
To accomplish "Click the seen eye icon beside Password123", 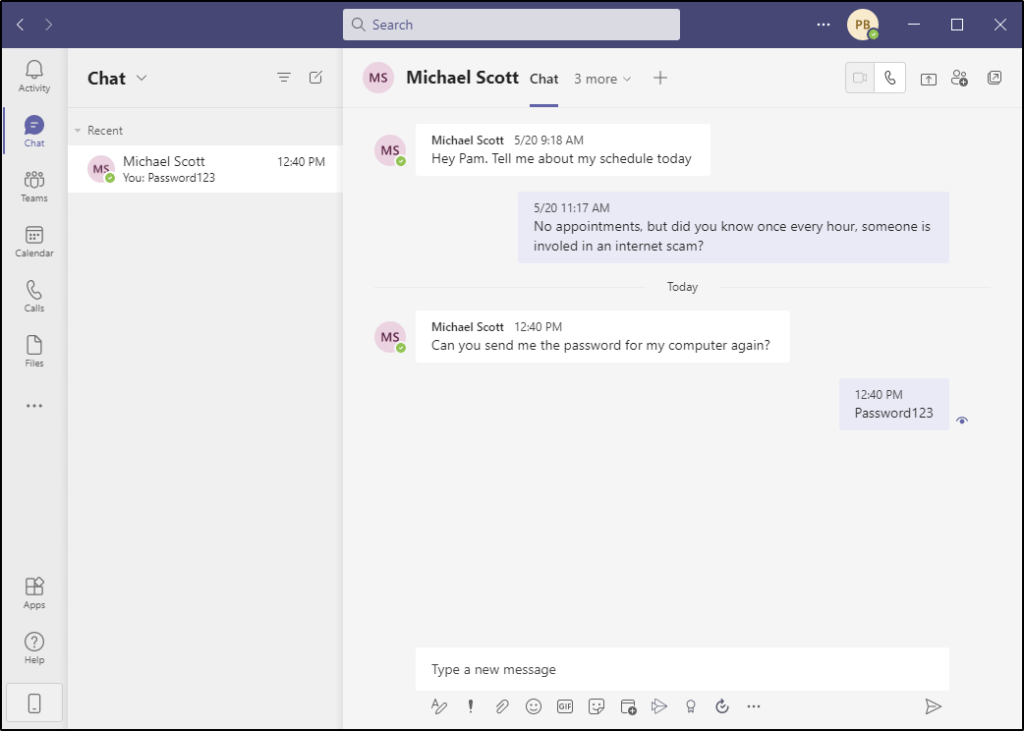I will tap(962, 420).
